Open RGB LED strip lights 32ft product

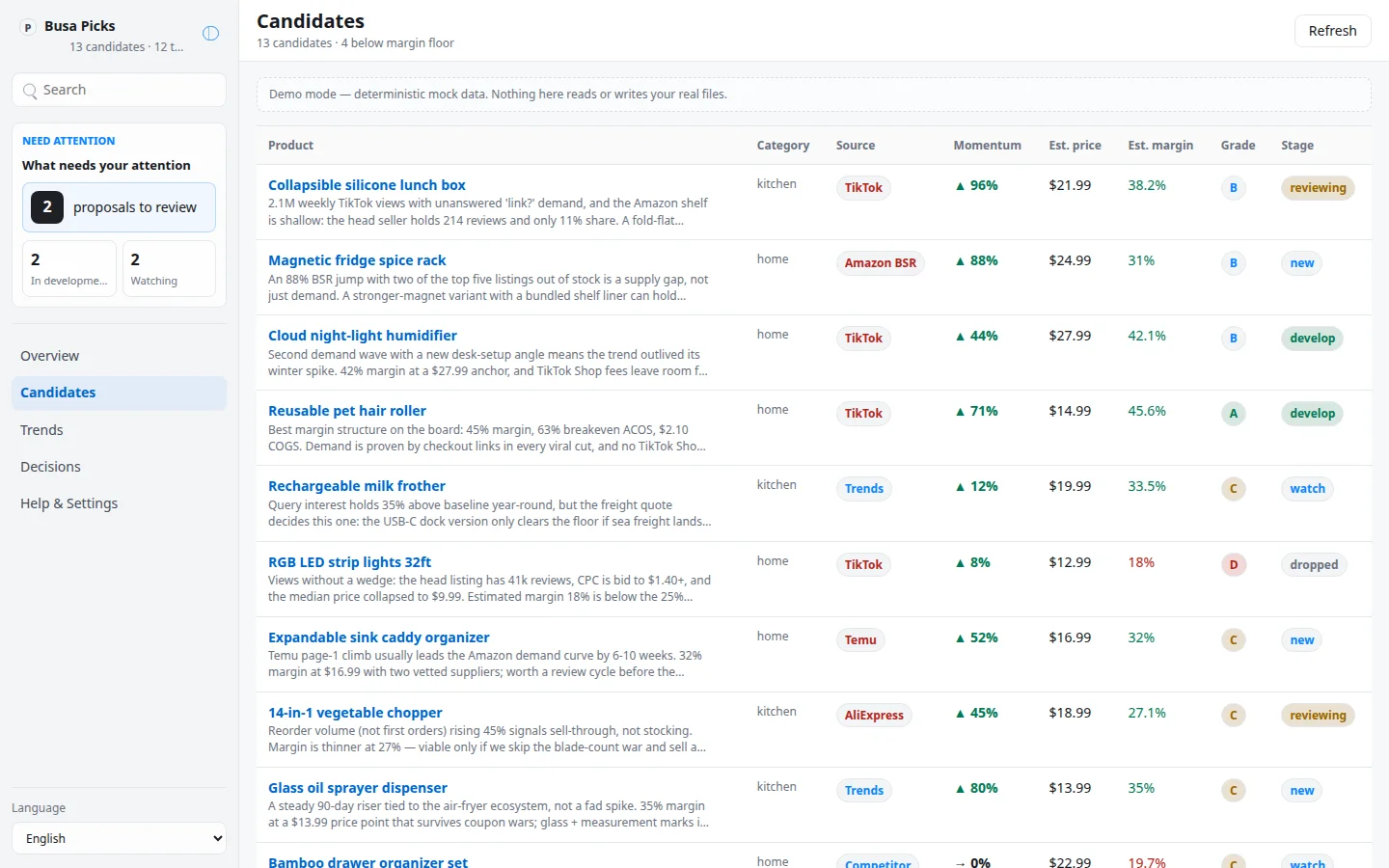pyautogui.click(x=349, y=562)
